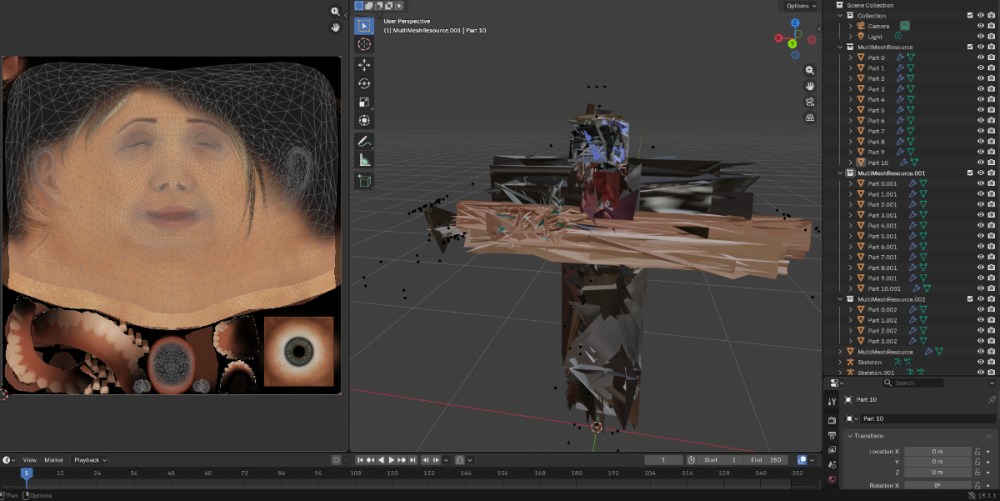The image size is (1000, 501).
Task: Play the animation in timeline
Action: (391, 460)
